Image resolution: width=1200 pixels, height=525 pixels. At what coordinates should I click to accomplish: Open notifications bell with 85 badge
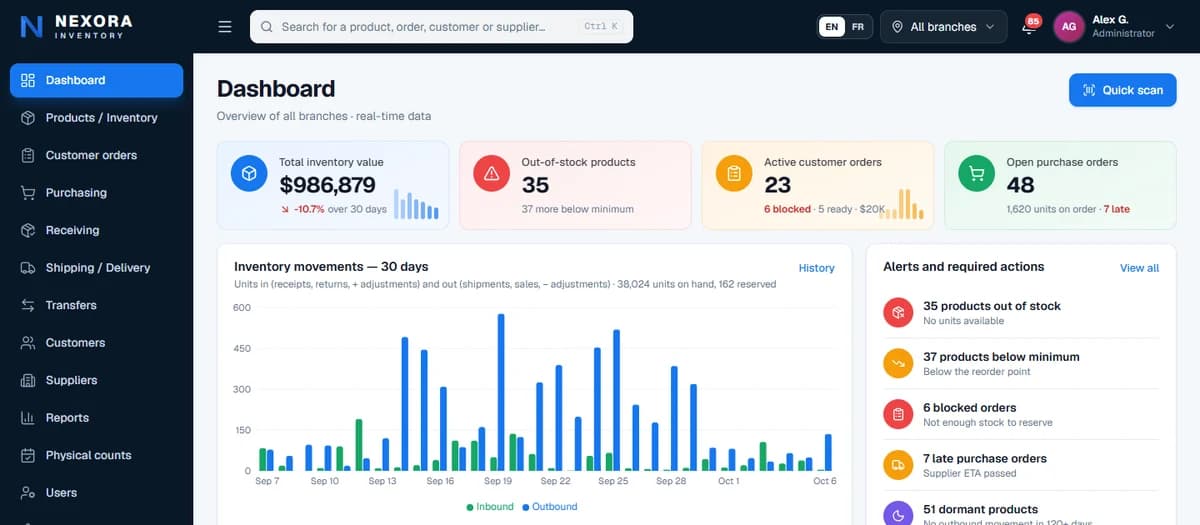tap(1029, 25)
